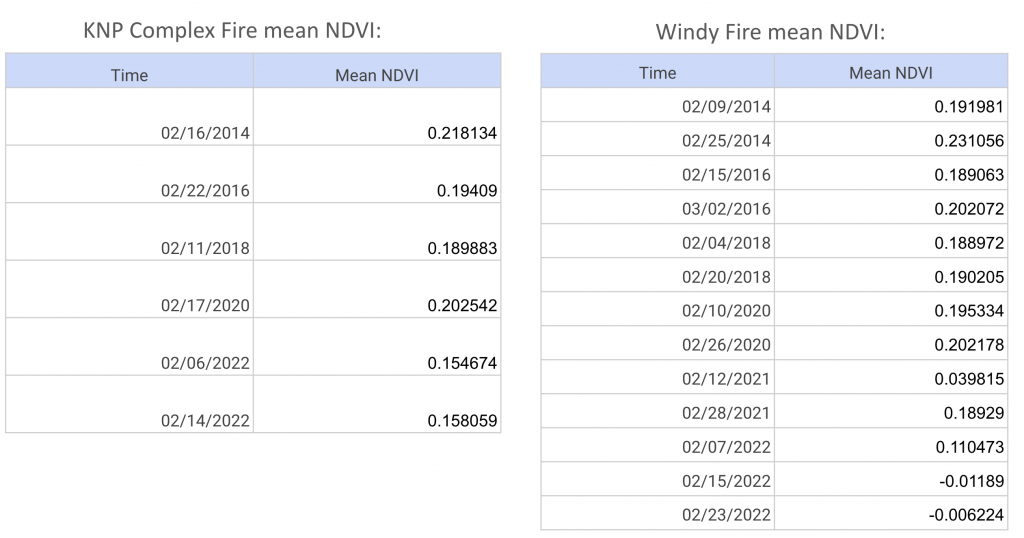Select the 02/14/2022 date cell

pyautogui.click(x=205, y=422)
